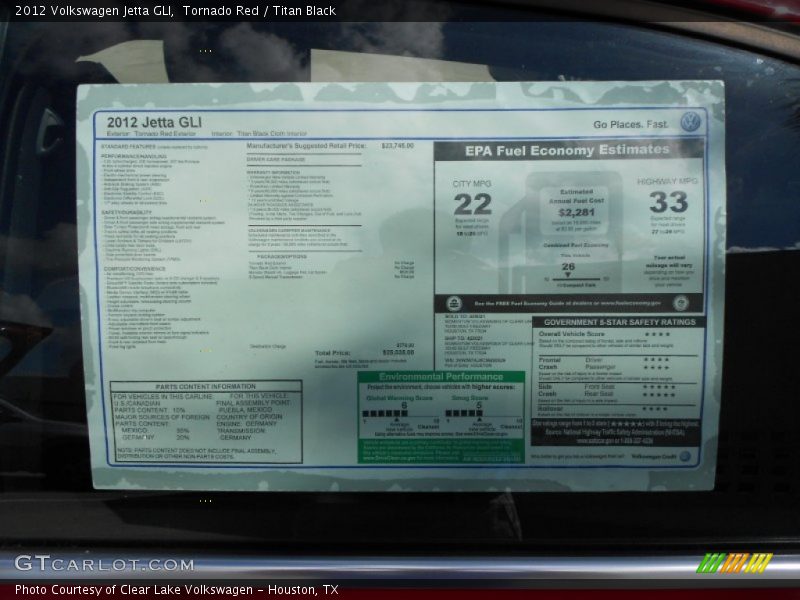
Task: Click the Highway MPG 33 value
Action: point(667,203)
